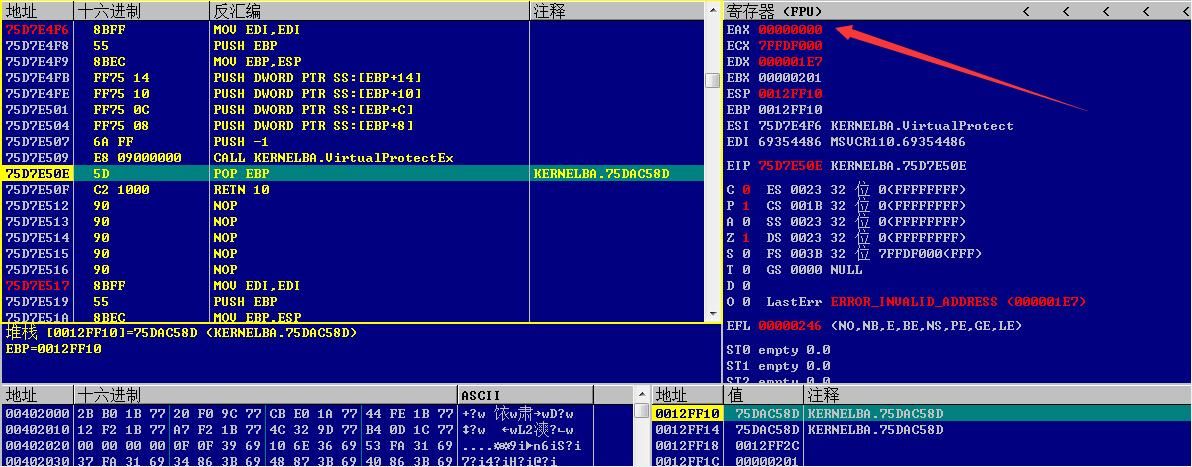This screenshot has width=1192, height=467.
Task: Select the EAX register value 00000000
Action: click(790, 30)
